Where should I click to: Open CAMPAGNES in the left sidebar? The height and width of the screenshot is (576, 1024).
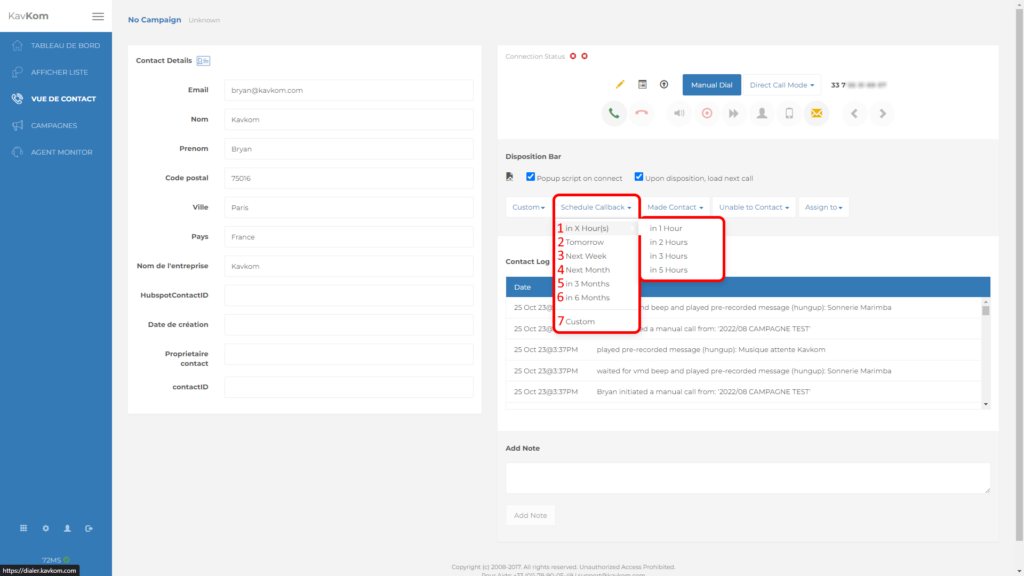tap(55, 125)
